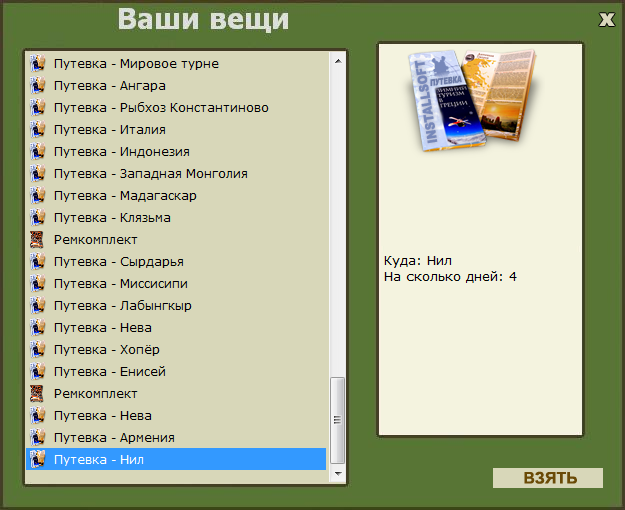Click the voucher icon beside Лабынгкыр
The image size is (625, 510).
37,306
